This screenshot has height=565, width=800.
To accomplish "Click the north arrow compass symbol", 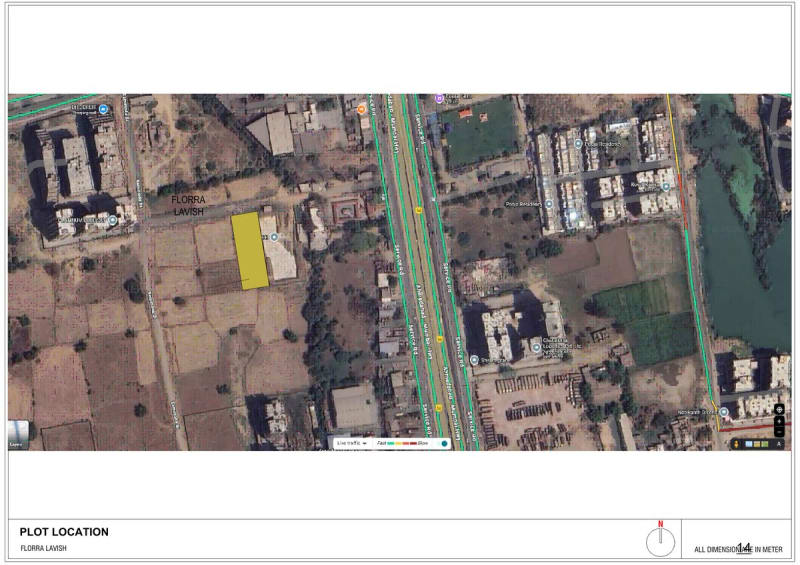I will coord(660,539).
